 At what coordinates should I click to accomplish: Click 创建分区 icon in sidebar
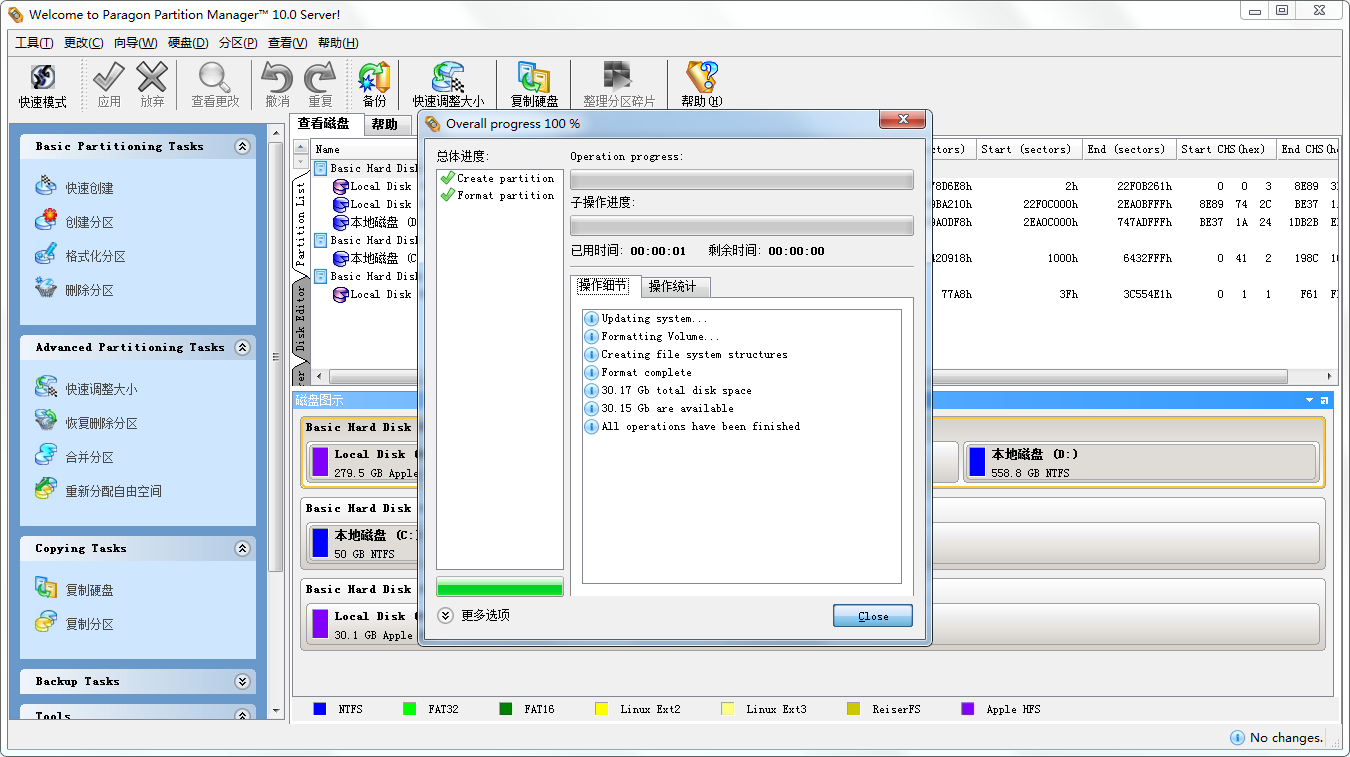pyautogui.click(x=46, y=221)
